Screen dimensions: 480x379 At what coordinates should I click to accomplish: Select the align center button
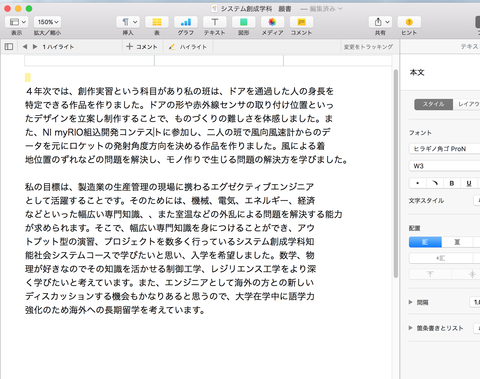(457, 242)
